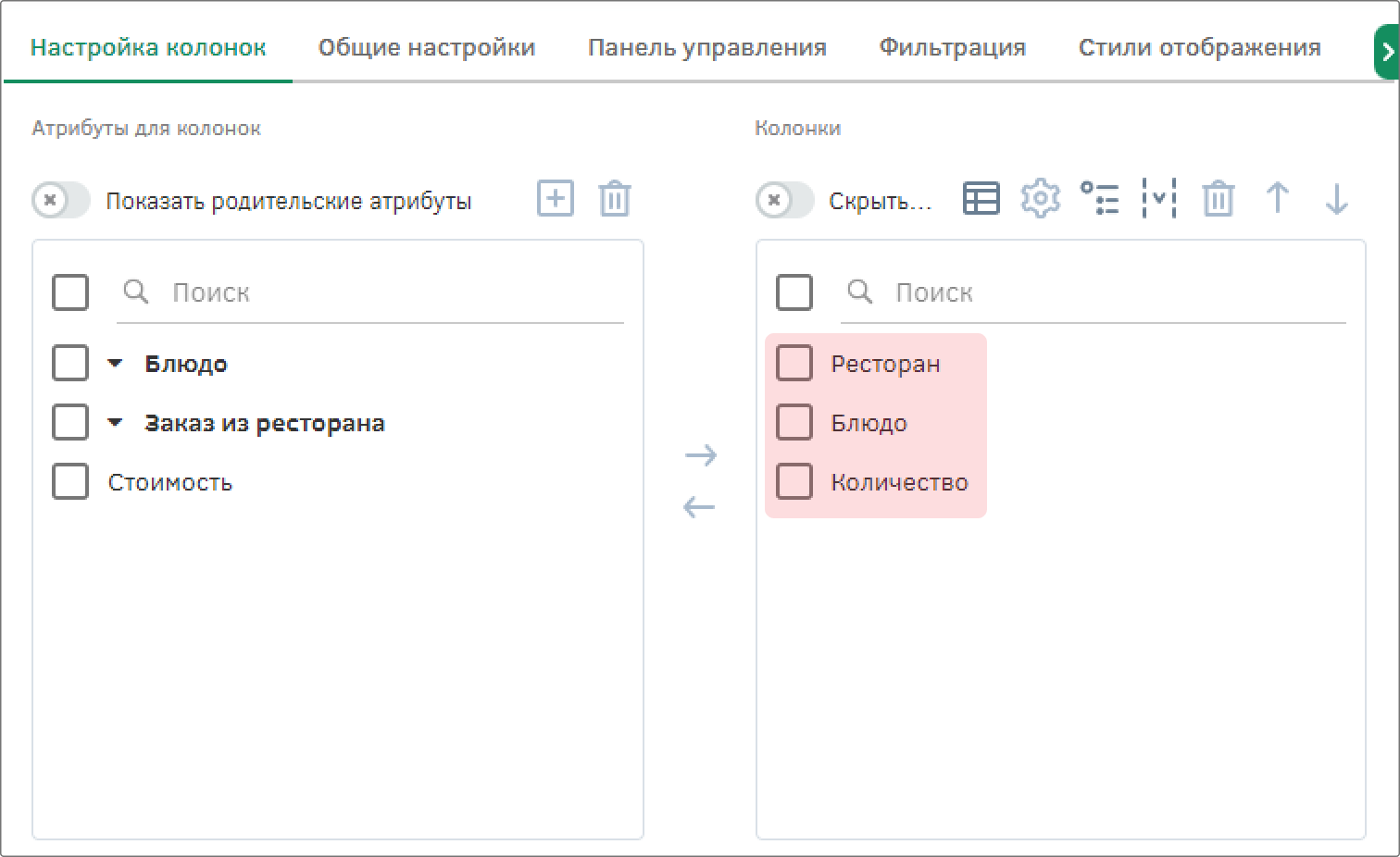
Task: Toggle the Скрыть... switch
Action: coord(785,200)
